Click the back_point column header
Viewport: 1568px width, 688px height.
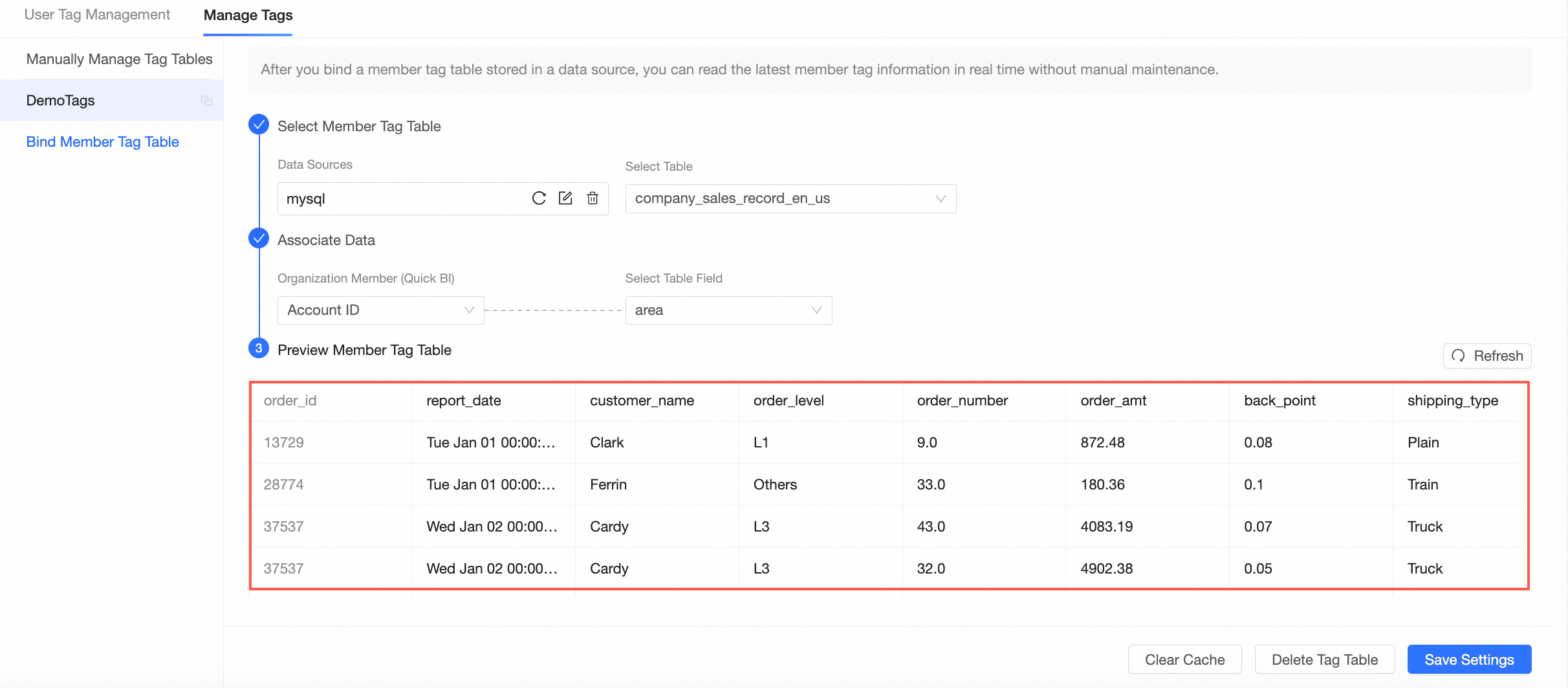pos(1279,401)
